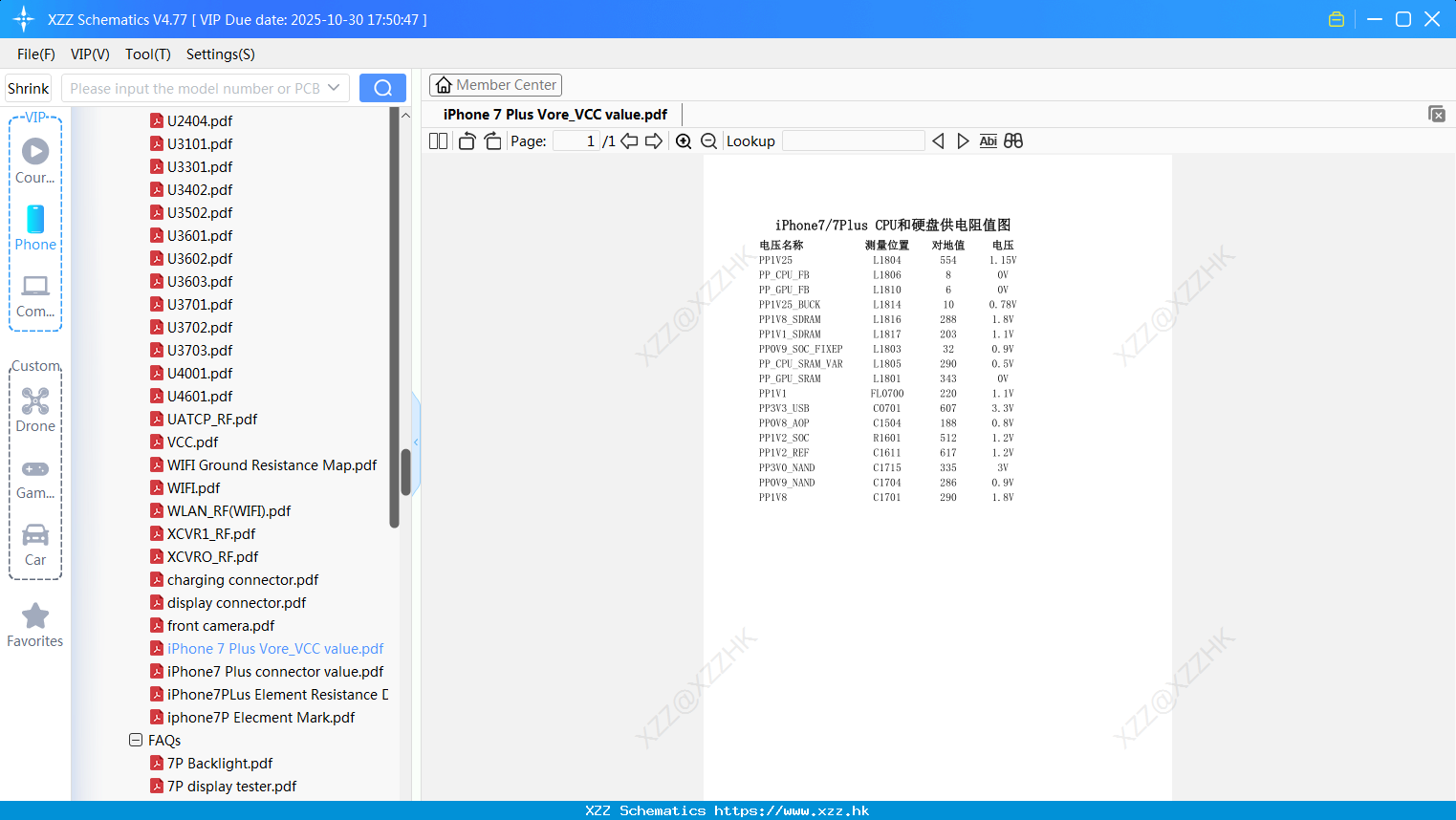Rotate page clockwise

coord(492,140)
